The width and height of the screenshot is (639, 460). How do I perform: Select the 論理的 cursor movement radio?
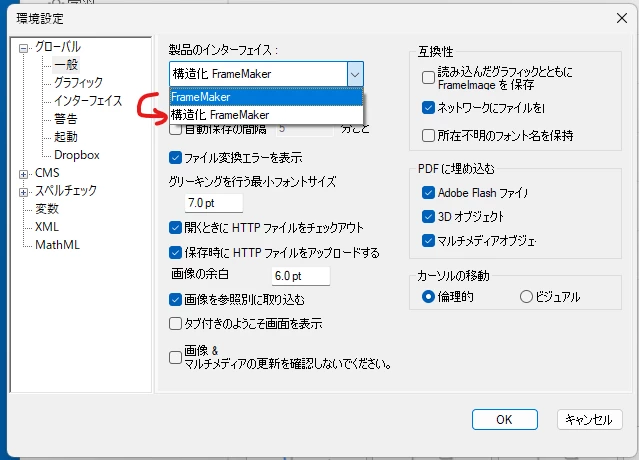[x=428, y=297]
